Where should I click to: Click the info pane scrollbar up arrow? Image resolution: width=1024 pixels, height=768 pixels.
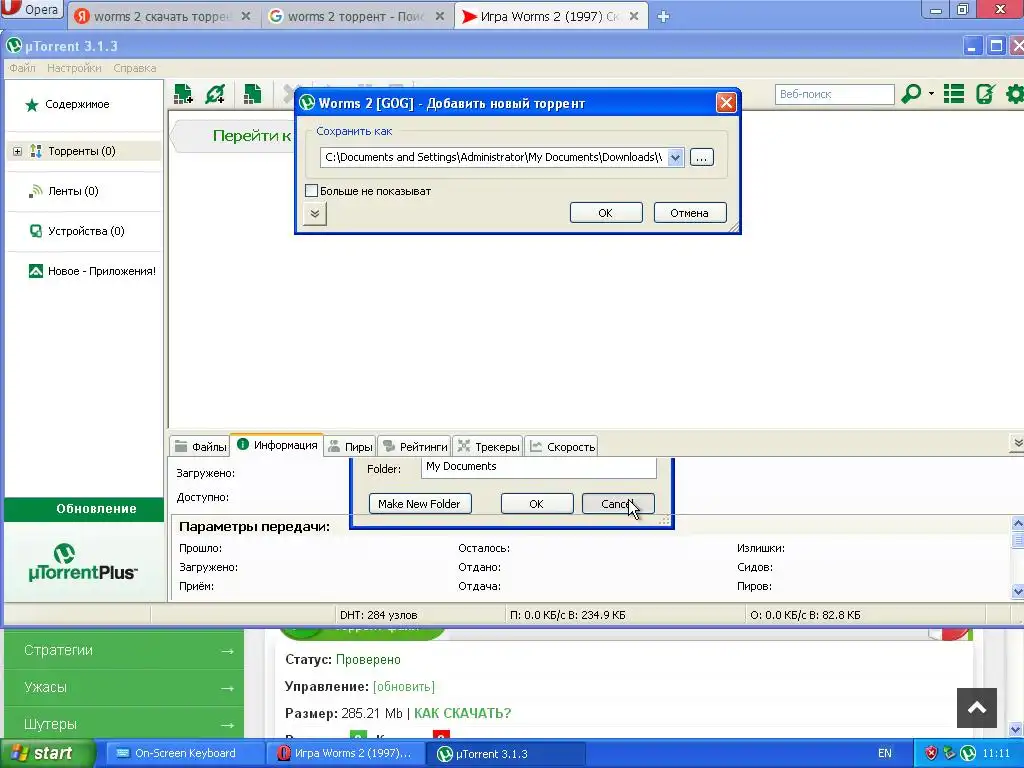coord(1017,523)
